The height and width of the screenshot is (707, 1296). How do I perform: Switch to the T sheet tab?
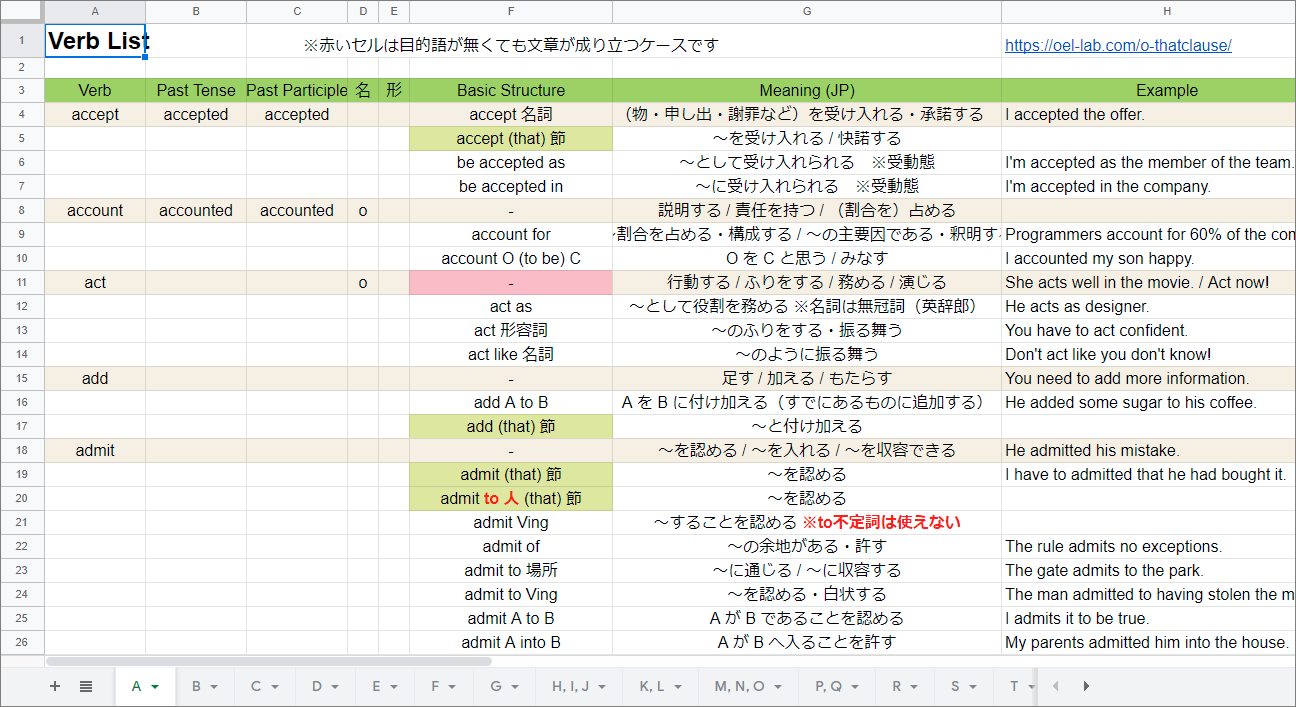(1015, 686)
